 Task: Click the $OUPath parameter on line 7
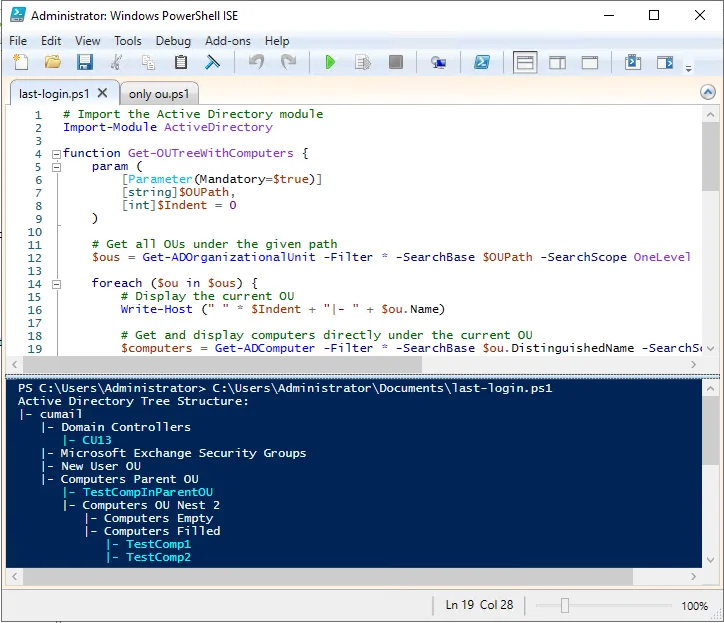pos(204,192)
